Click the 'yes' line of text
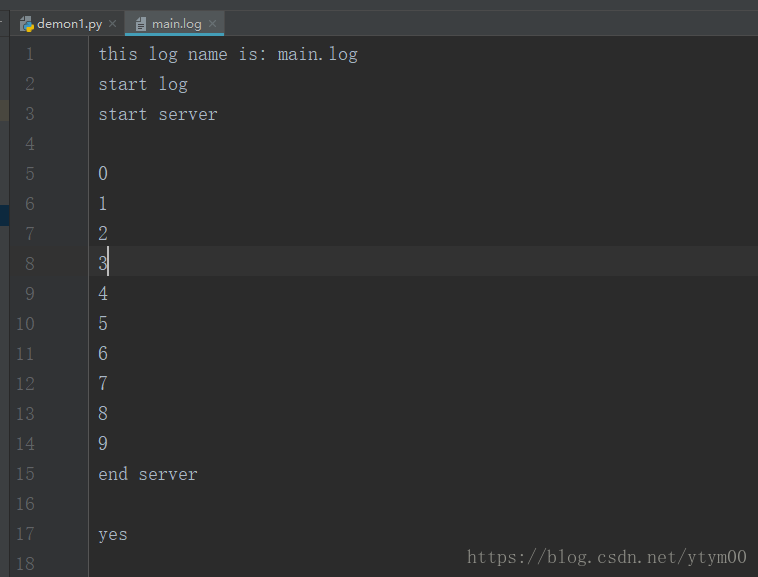758x577 pixels. (x=113, y=534)
